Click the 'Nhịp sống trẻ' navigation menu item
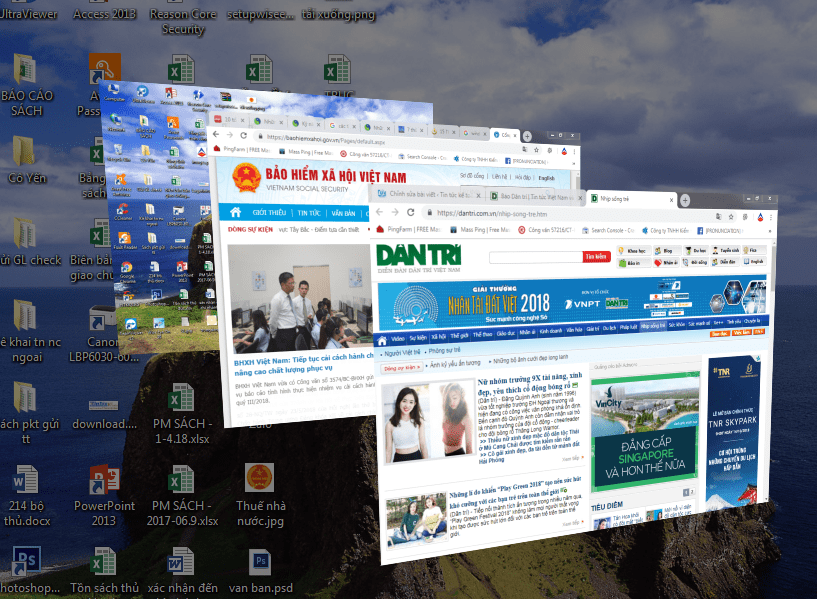Screen dimensions: 817x599 (x=653, y=325)
